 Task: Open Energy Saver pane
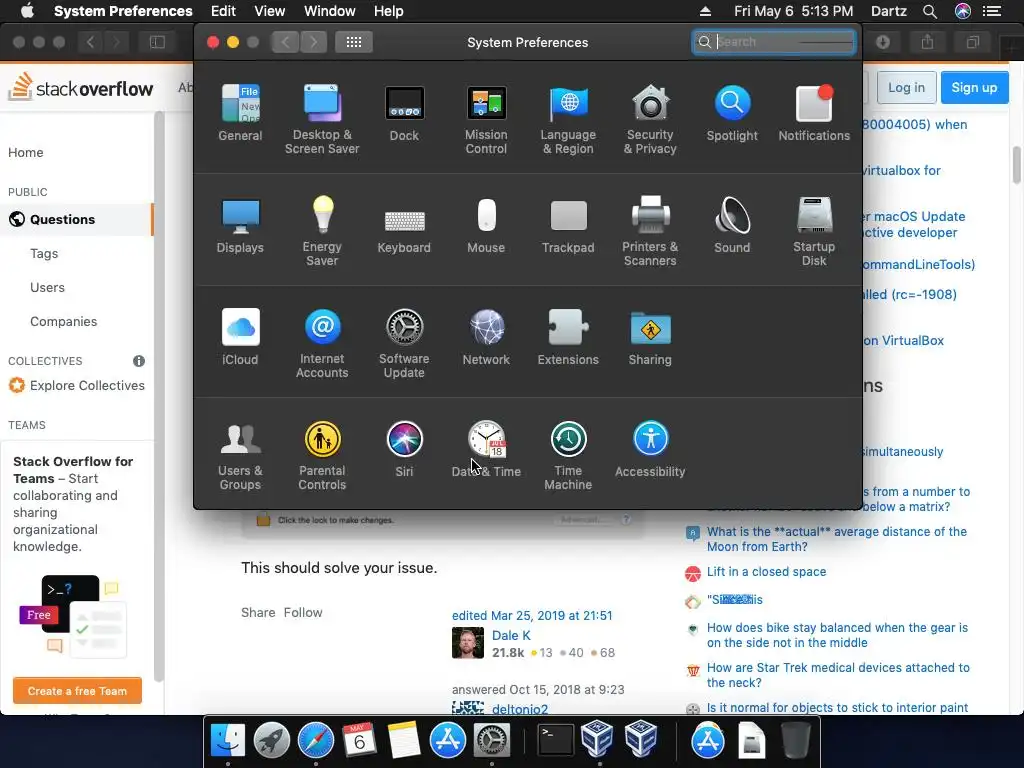click(322, 232)
